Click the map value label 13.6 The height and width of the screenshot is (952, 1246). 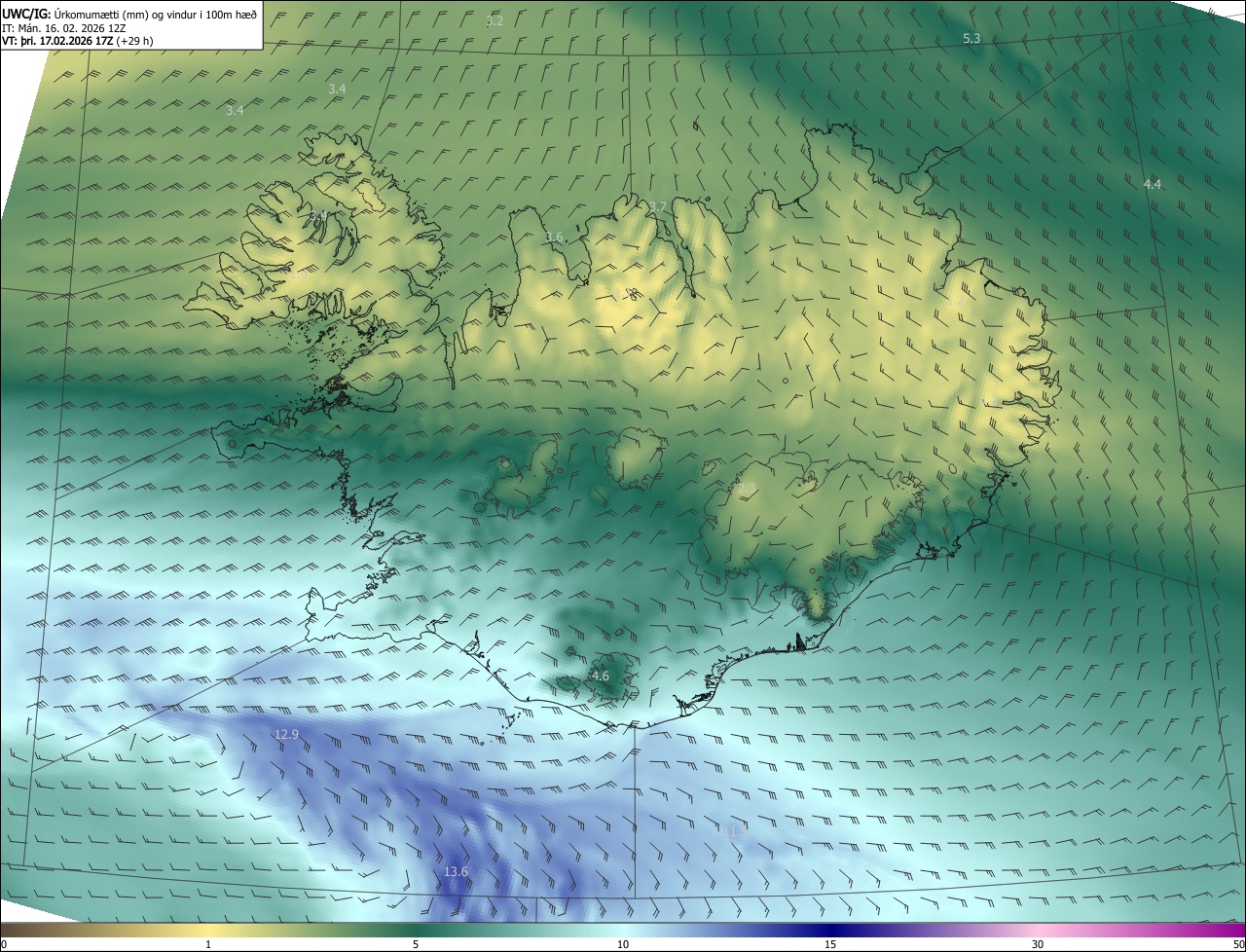(x=456, y=871)
